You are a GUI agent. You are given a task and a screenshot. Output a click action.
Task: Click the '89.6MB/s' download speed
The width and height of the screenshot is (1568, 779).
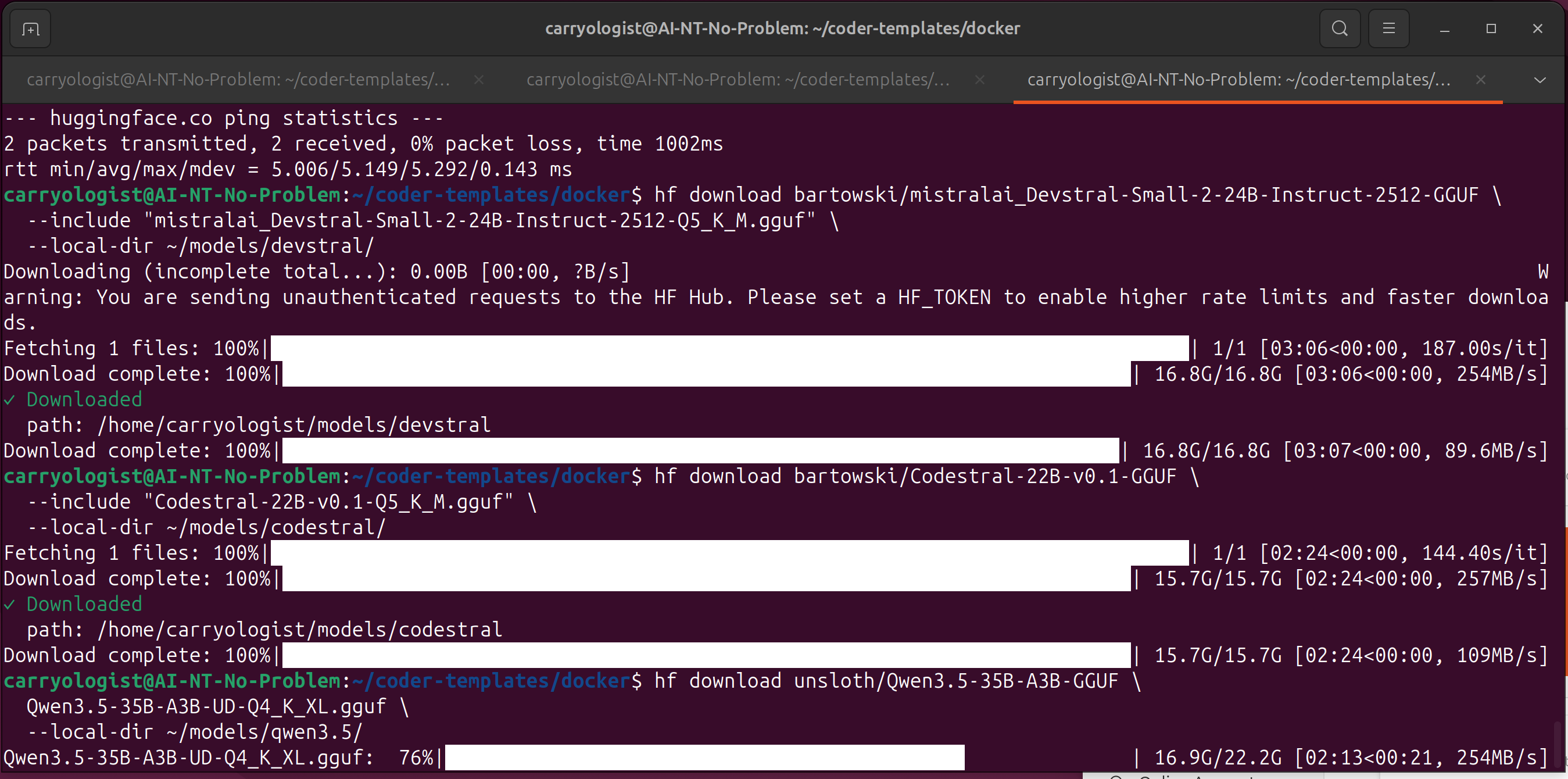coord(1490,450)
